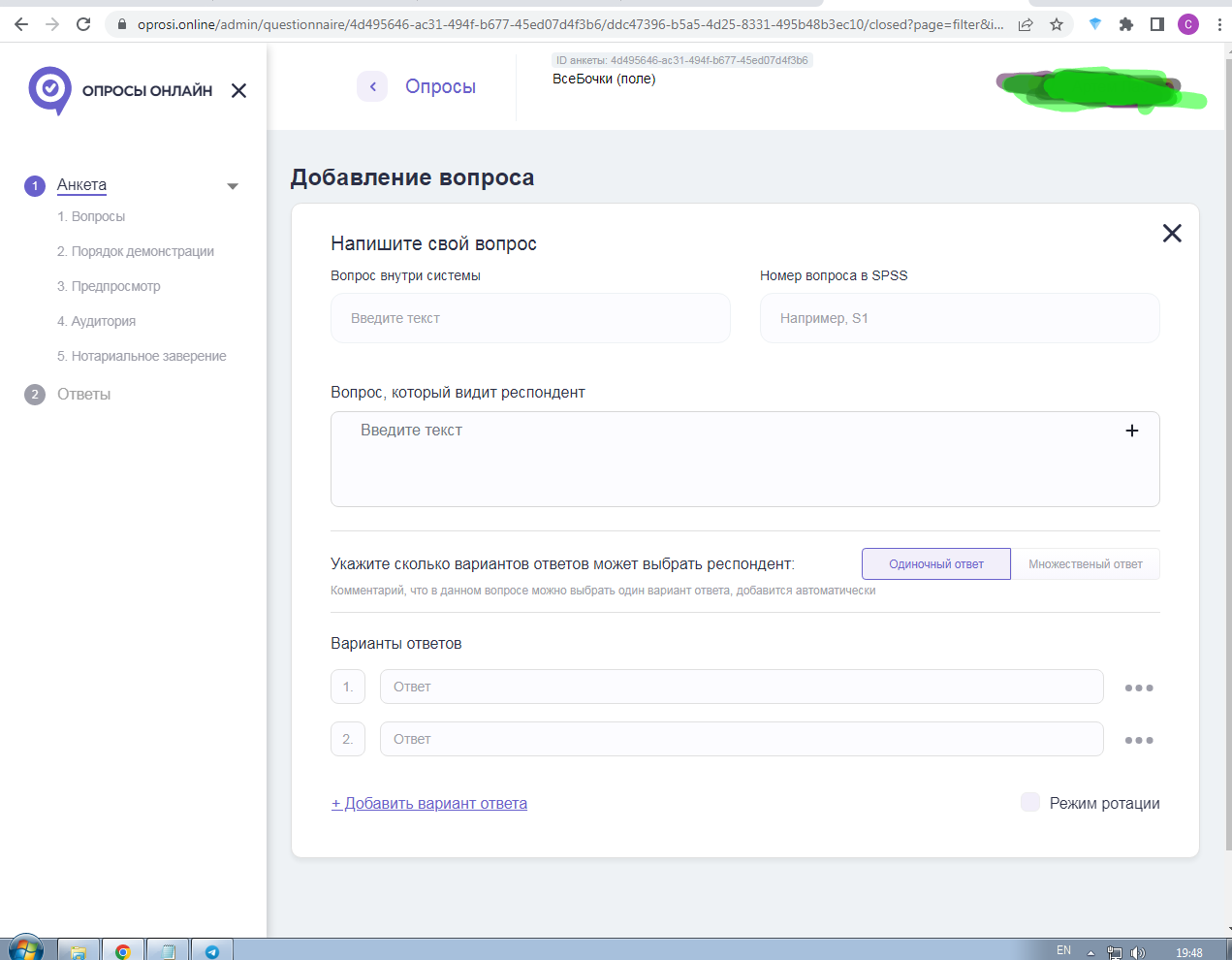
Task: Click the plus icon in respondent question field
Action: click(1131, 431)
